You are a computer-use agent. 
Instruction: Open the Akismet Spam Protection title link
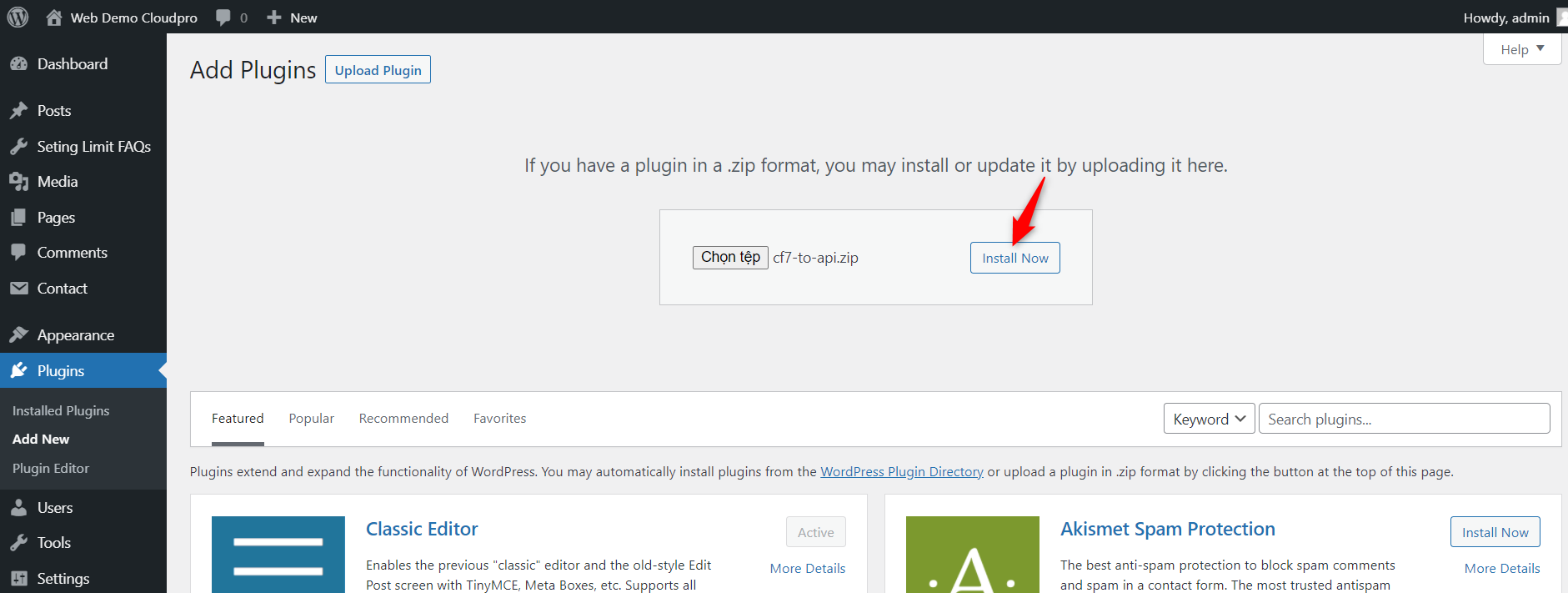point(1168,529)
